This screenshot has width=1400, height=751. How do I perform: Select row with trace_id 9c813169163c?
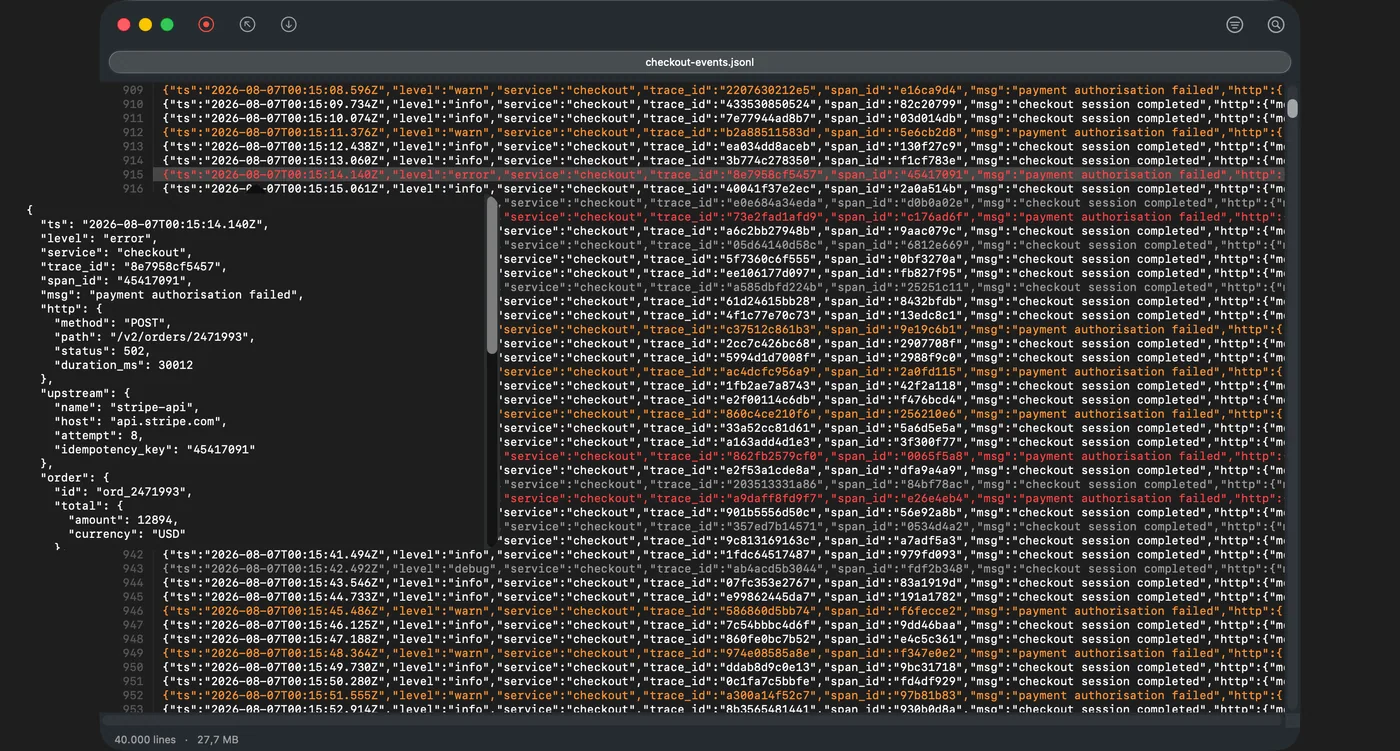892,540
